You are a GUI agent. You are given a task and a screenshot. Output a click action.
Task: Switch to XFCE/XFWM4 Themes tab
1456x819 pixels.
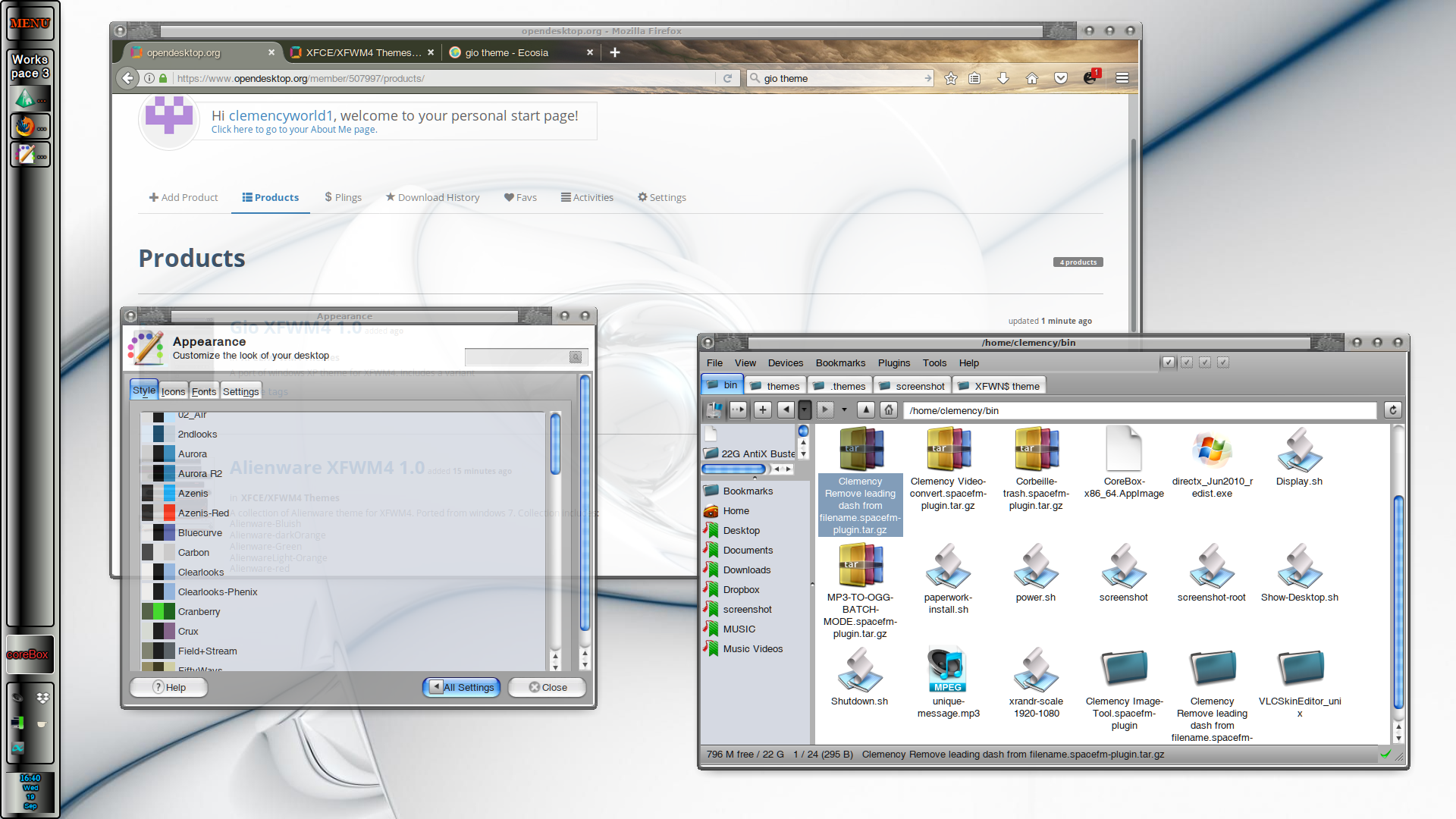(362, 52)
